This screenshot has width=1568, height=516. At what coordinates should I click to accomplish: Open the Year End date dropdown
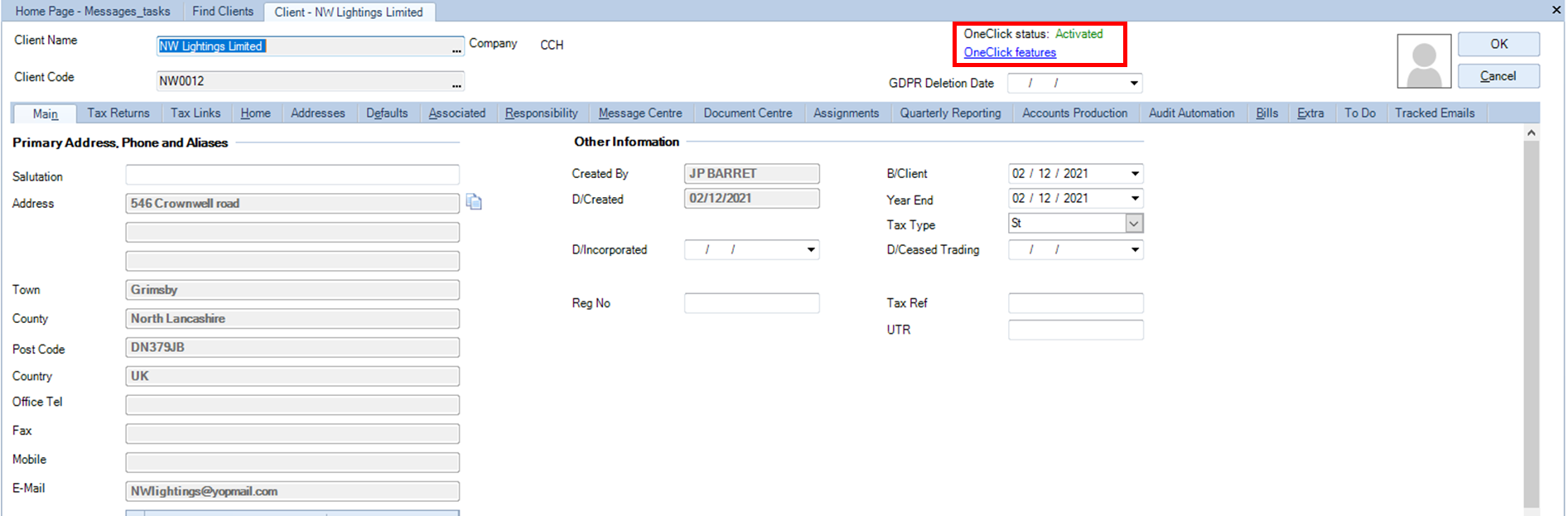pos(1135,199)
